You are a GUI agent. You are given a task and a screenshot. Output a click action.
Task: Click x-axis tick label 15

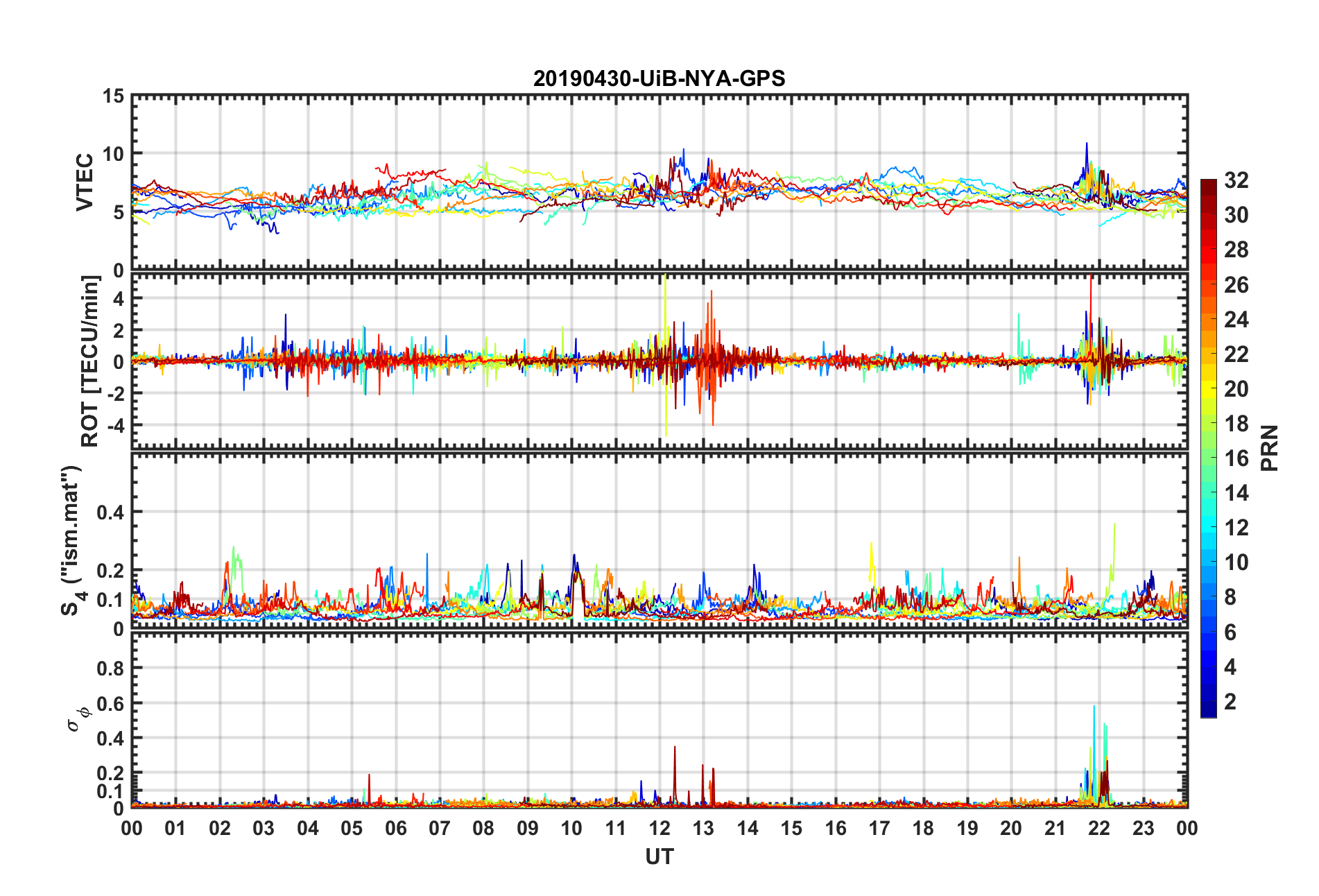(791, 828)
